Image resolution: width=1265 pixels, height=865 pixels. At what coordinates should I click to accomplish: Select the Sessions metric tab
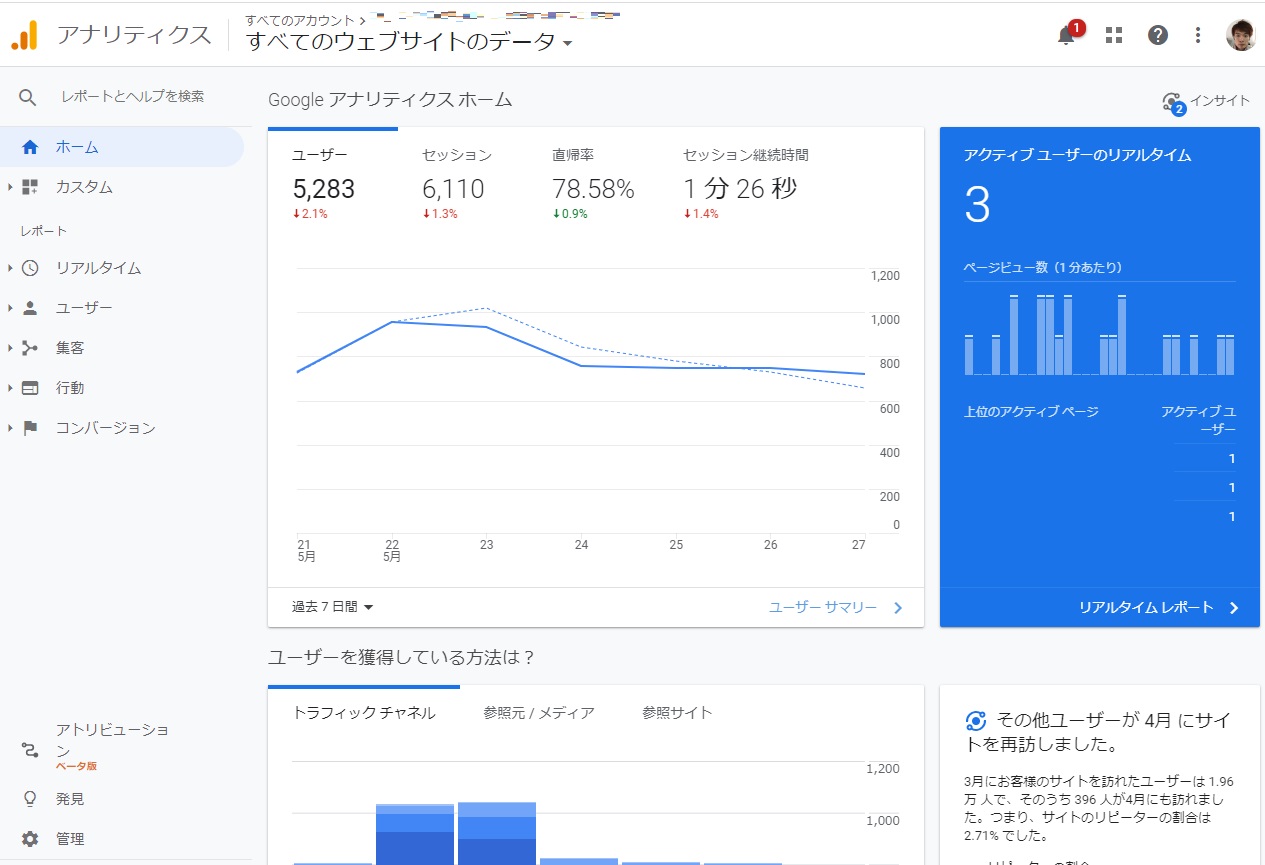coord(457,183)
